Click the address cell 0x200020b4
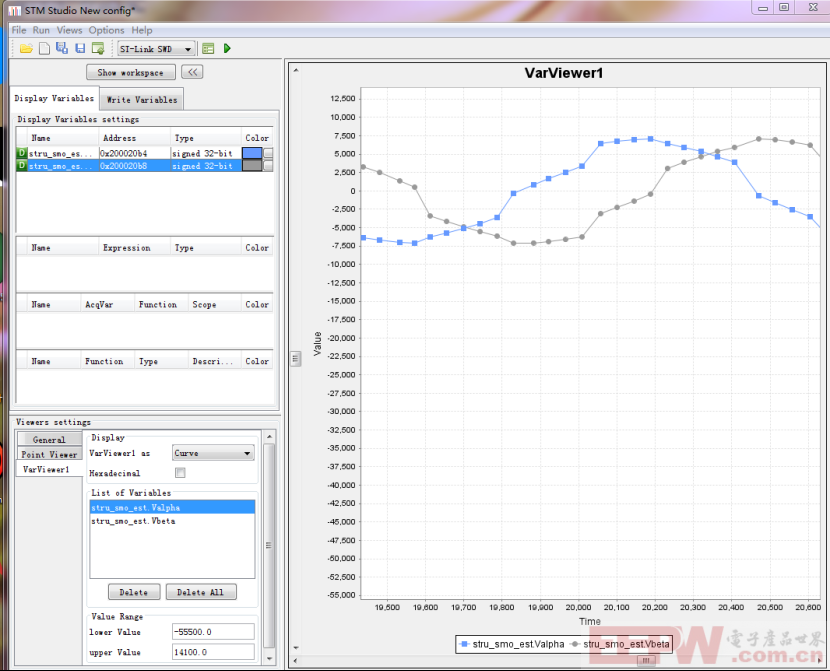 tap(134, 153)
